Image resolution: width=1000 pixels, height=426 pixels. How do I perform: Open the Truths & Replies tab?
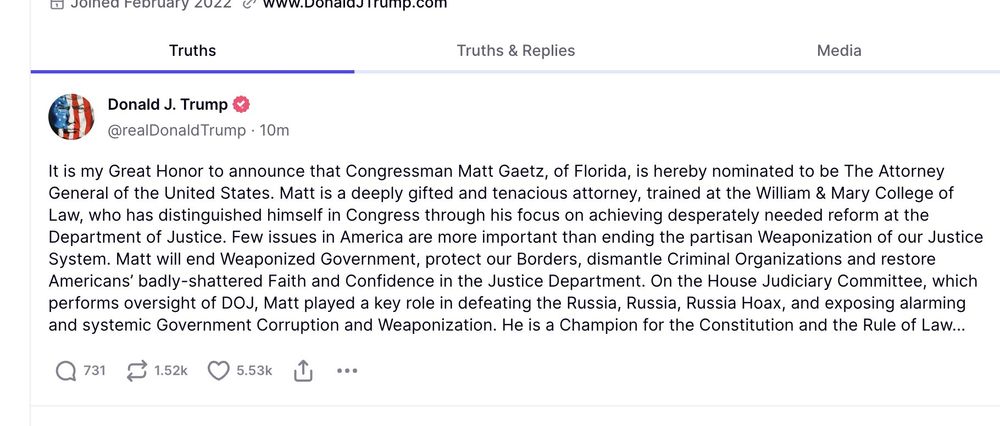coord(516,50)
